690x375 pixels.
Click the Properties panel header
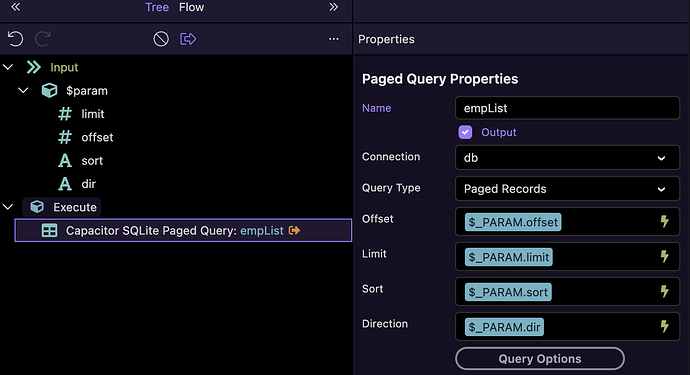[x=386, y=39]
